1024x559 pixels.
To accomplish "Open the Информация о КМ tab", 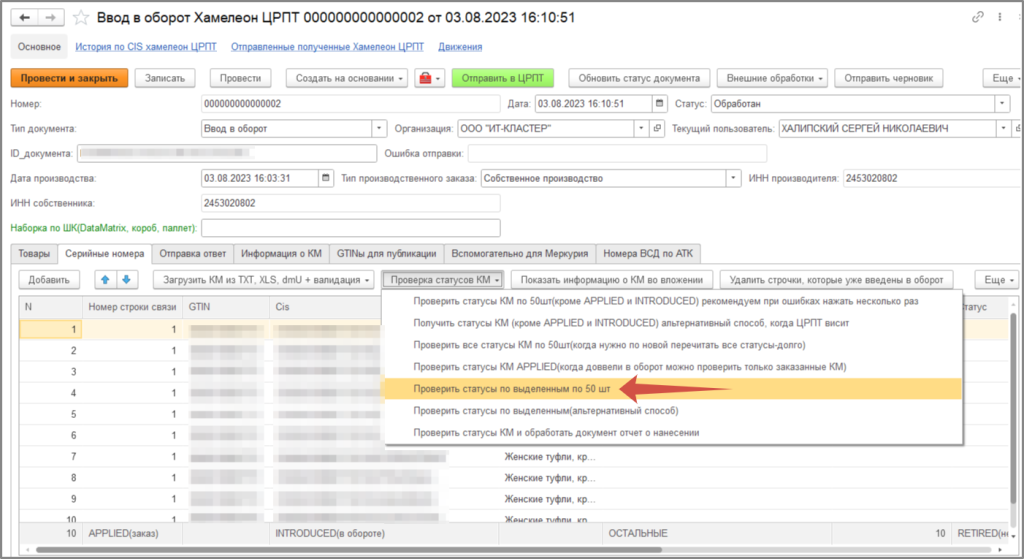I will pyautogui.click(x=281, y=253).
